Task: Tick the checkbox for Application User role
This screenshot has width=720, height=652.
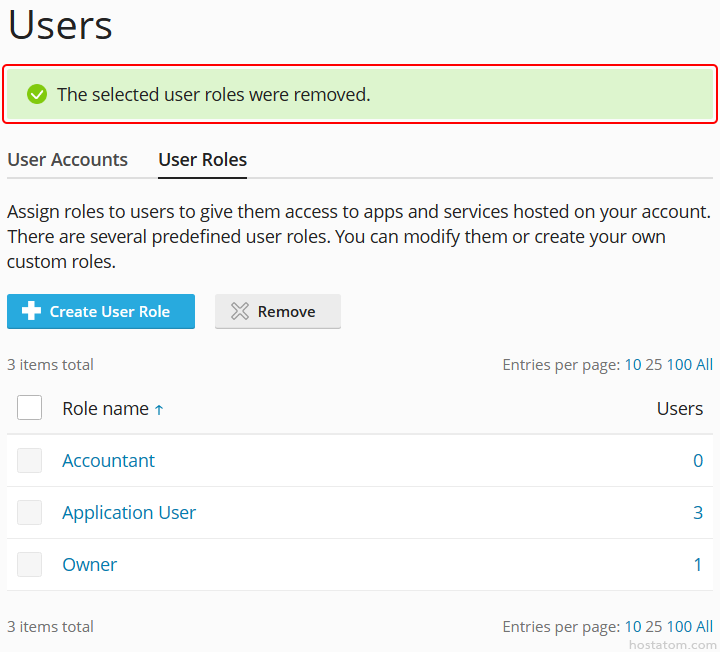Action: coord(29,513)
